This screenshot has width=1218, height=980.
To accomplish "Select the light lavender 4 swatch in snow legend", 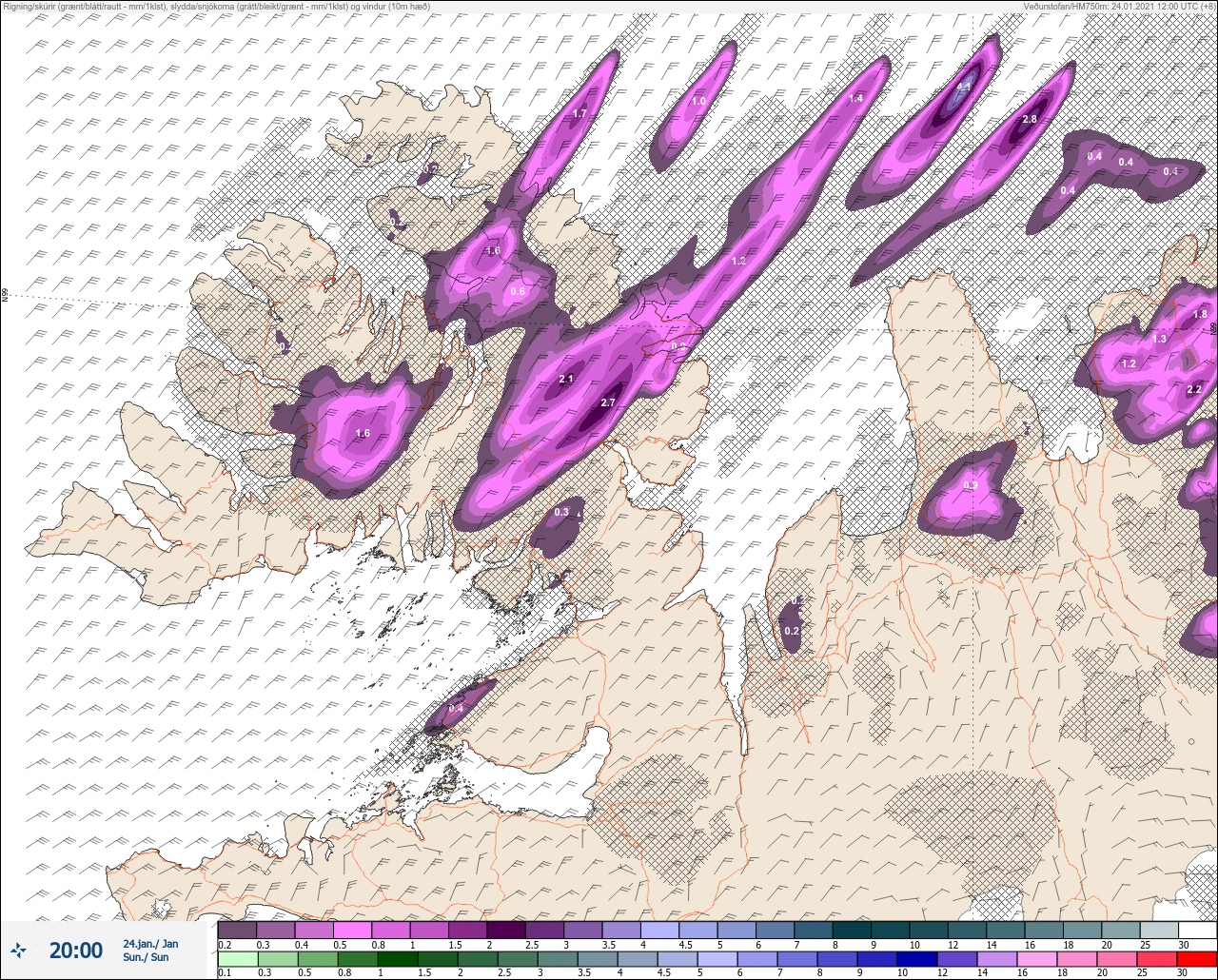I will pyautogui.click(x=659, y=930).
